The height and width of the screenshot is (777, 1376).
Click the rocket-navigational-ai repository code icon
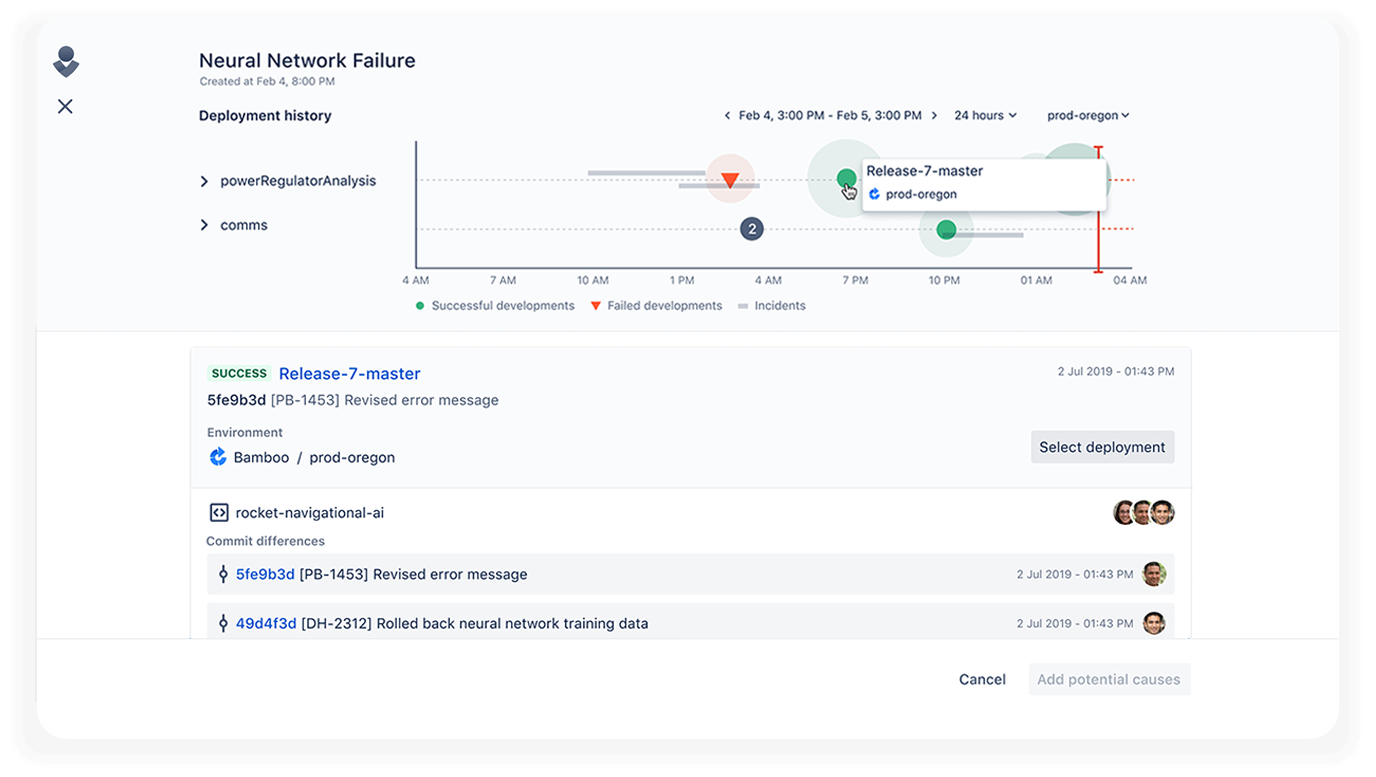219,511
